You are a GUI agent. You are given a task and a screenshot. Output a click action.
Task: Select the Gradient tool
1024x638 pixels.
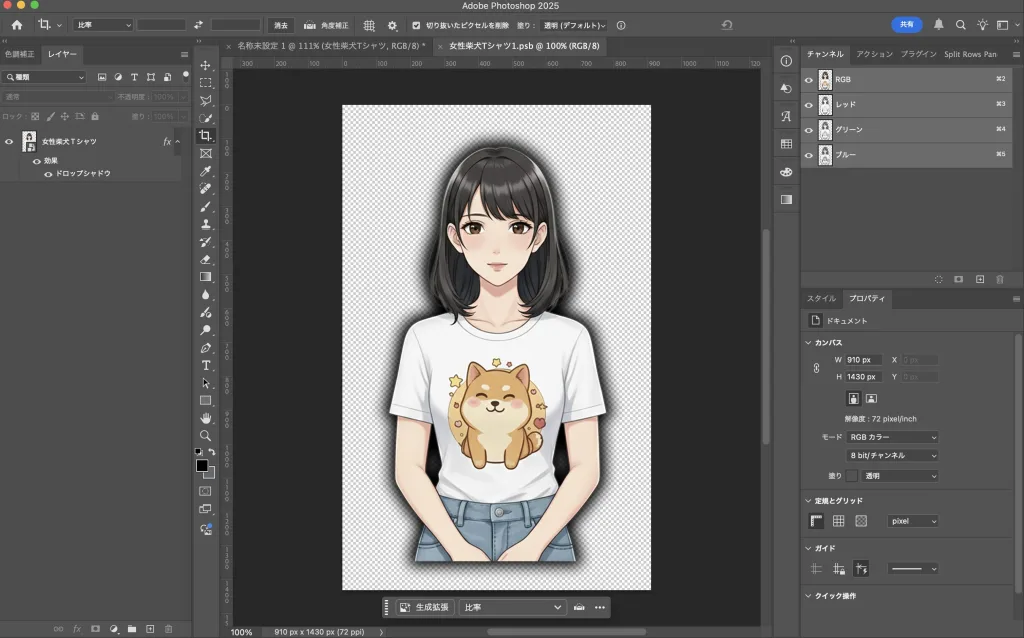coord(206,277)
